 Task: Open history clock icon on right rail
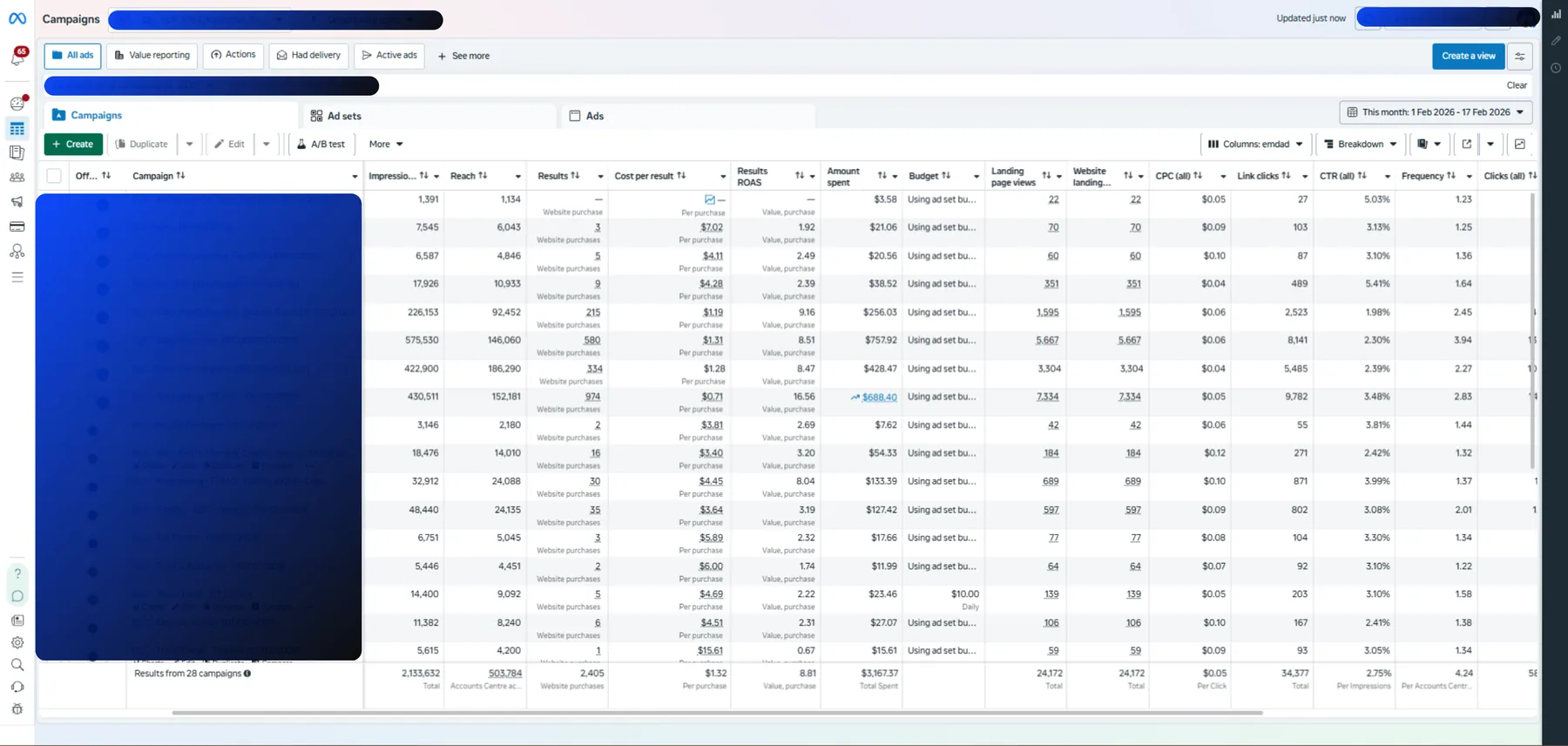[x=1556, y=68]
